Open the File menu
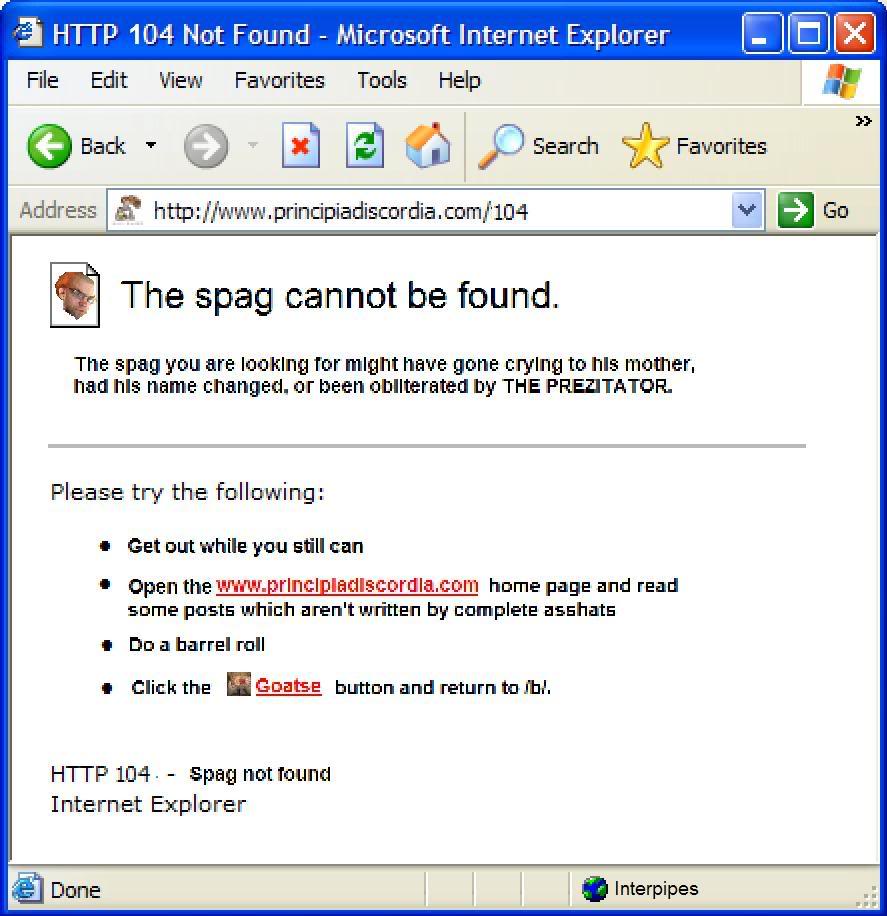The image size is (887, 916). point(43,80)
